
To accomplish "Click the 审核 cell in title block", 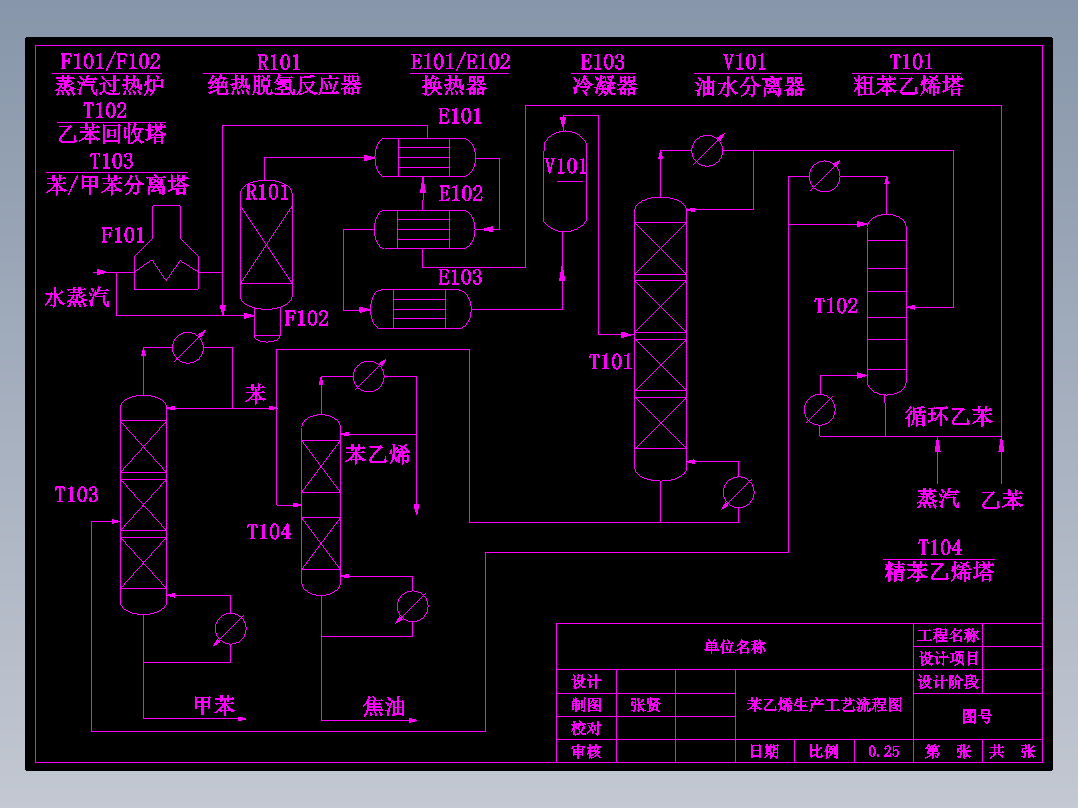I will pyautogui.click(x=586, y=752).
